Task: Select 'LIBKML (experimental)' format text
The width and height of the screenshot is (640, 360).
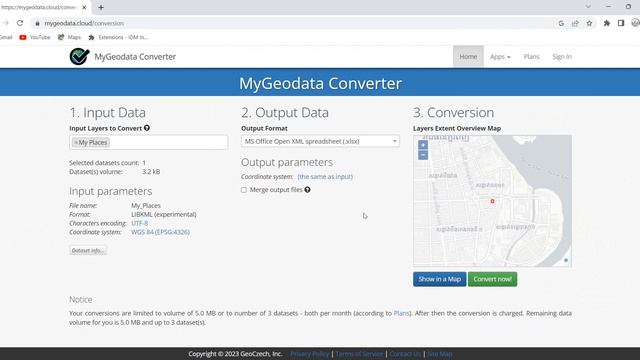Action: (x=164, y=214)
